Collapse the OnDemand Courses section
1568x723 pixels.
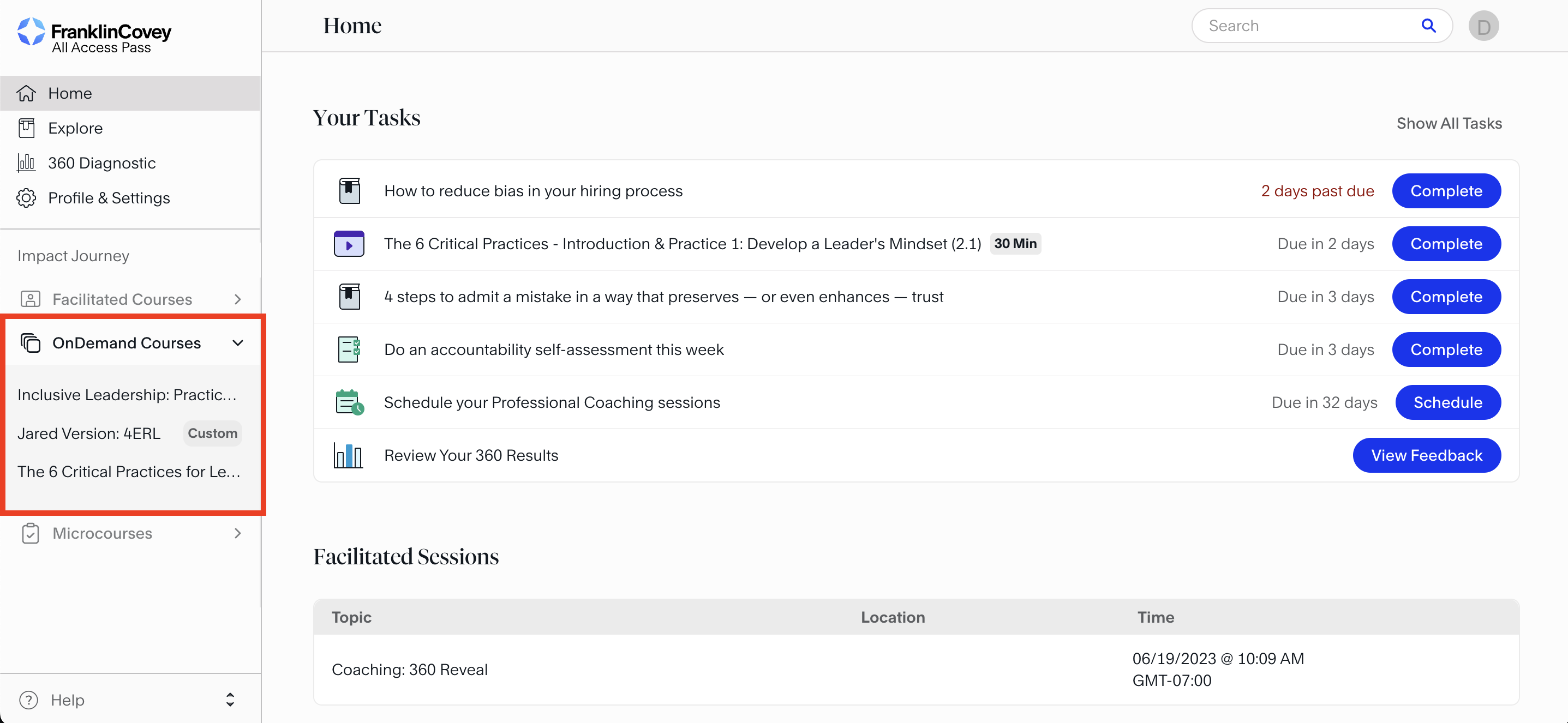(237, 343)
